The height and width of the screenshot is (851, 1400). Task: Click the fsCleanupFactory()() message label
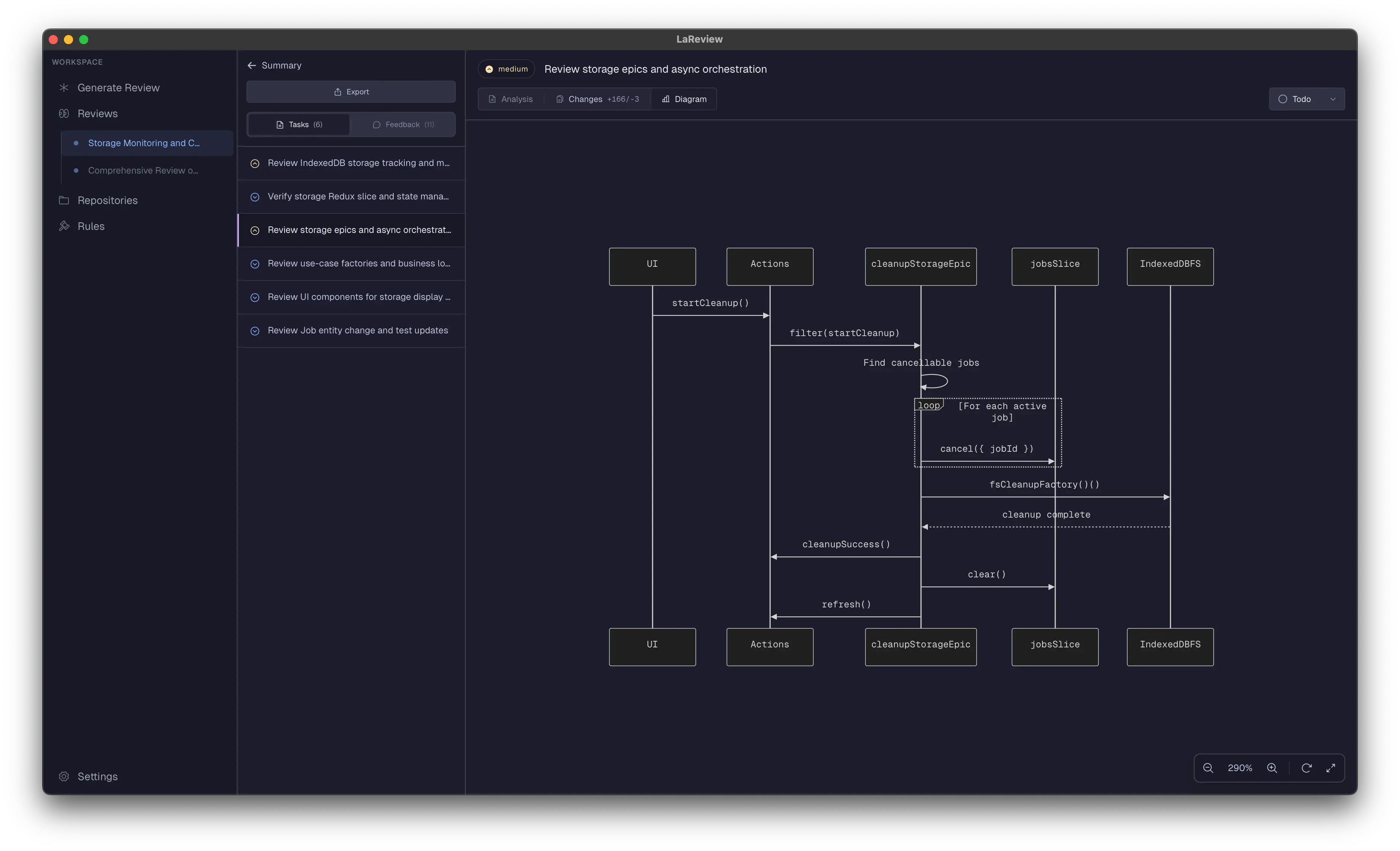click(x=1044, y=485)
